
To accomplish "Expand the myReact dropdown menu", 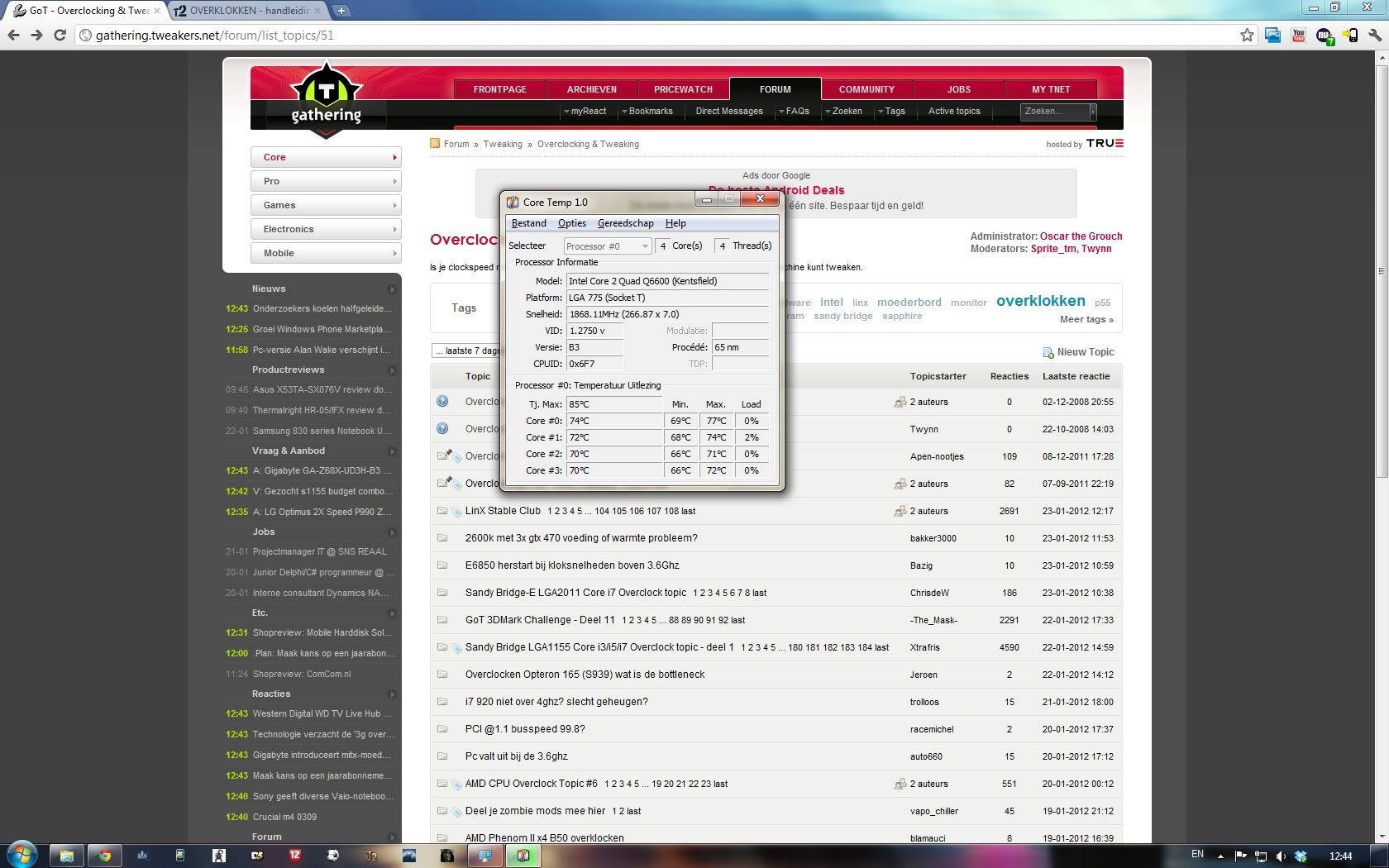I will tap(585, 111).
